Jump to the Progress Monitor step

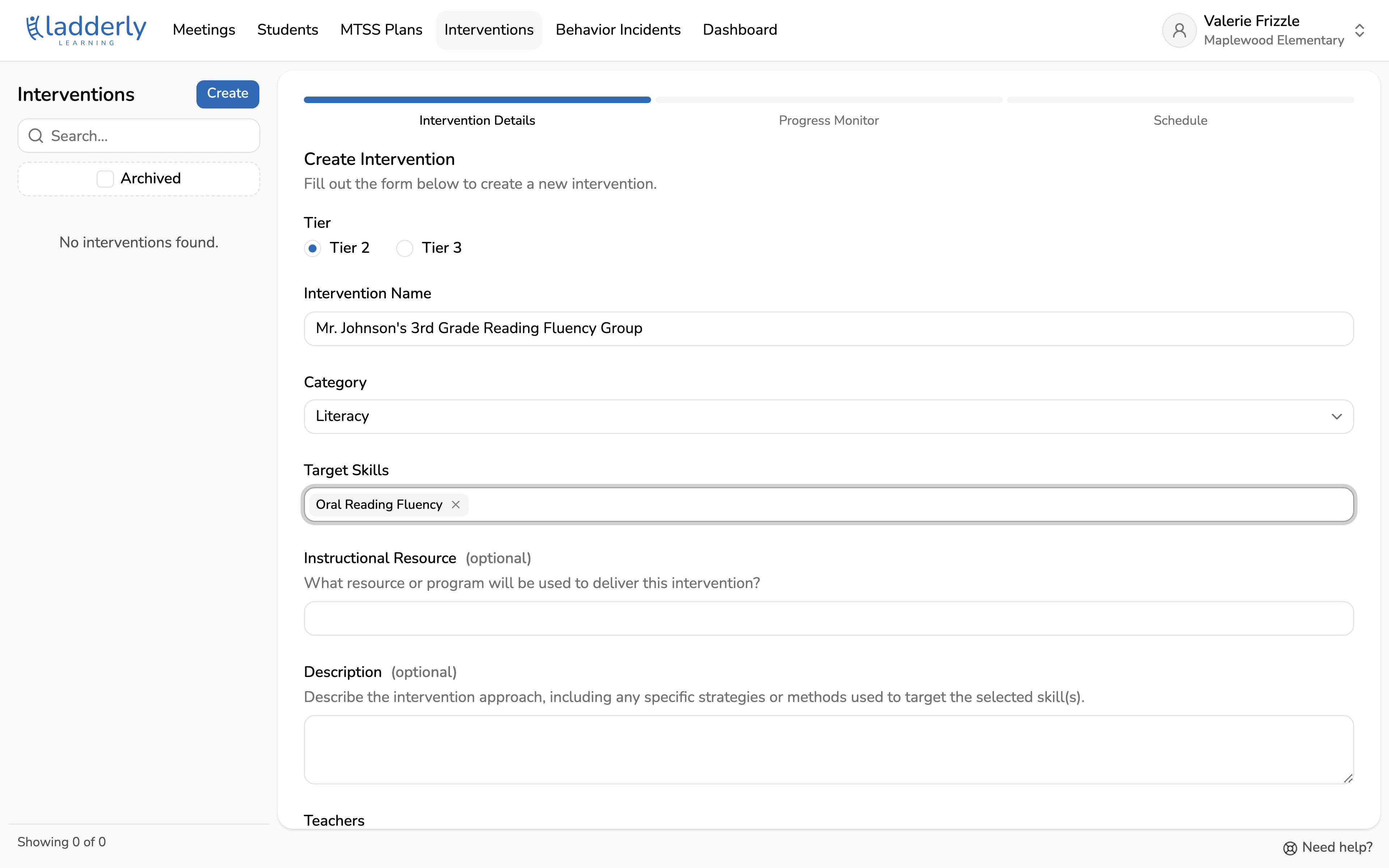pyautogui.click(x=828, y=120)
